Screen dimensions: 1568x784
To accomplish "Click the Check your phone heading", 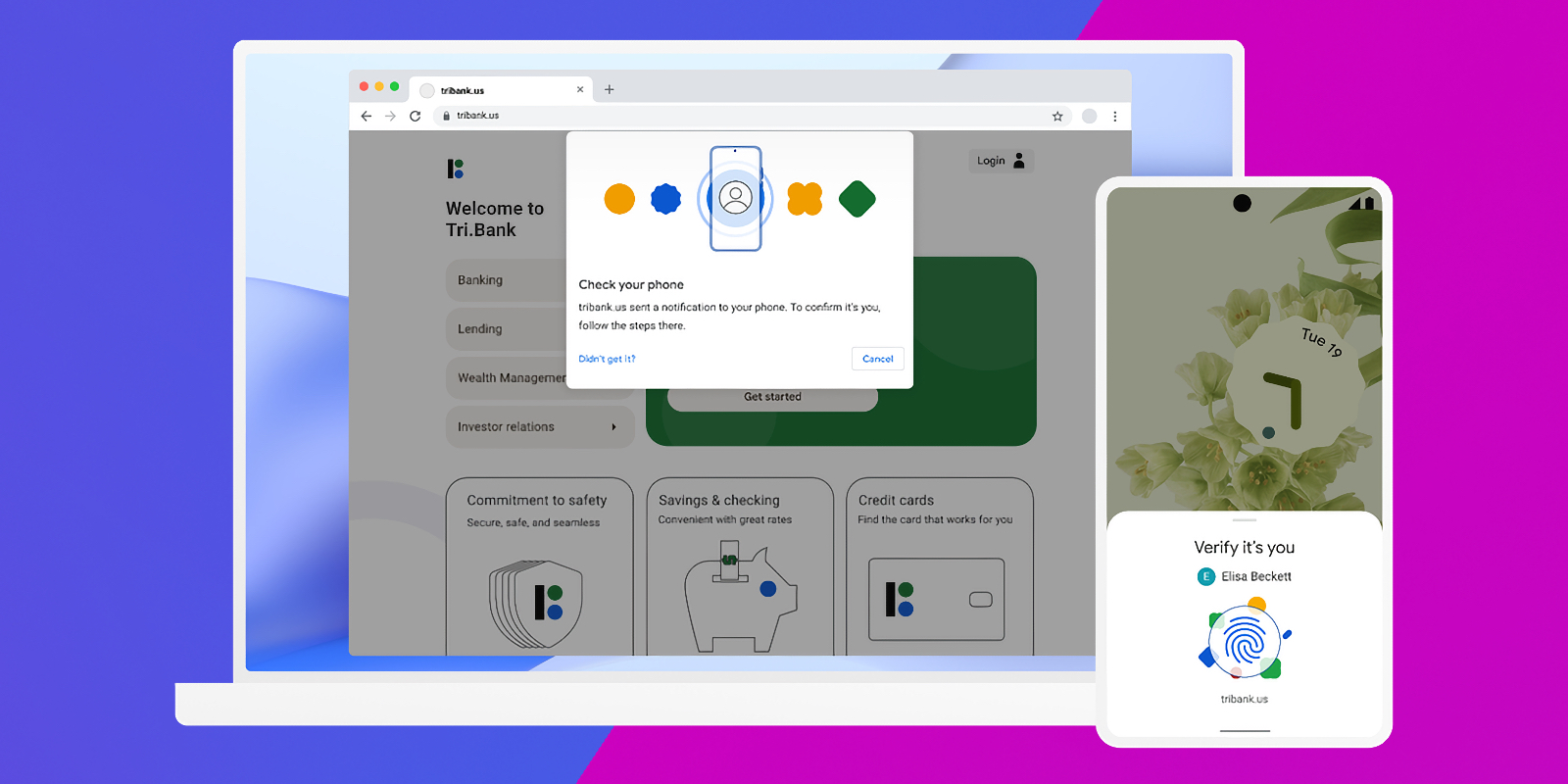I will tap(631, 285).
